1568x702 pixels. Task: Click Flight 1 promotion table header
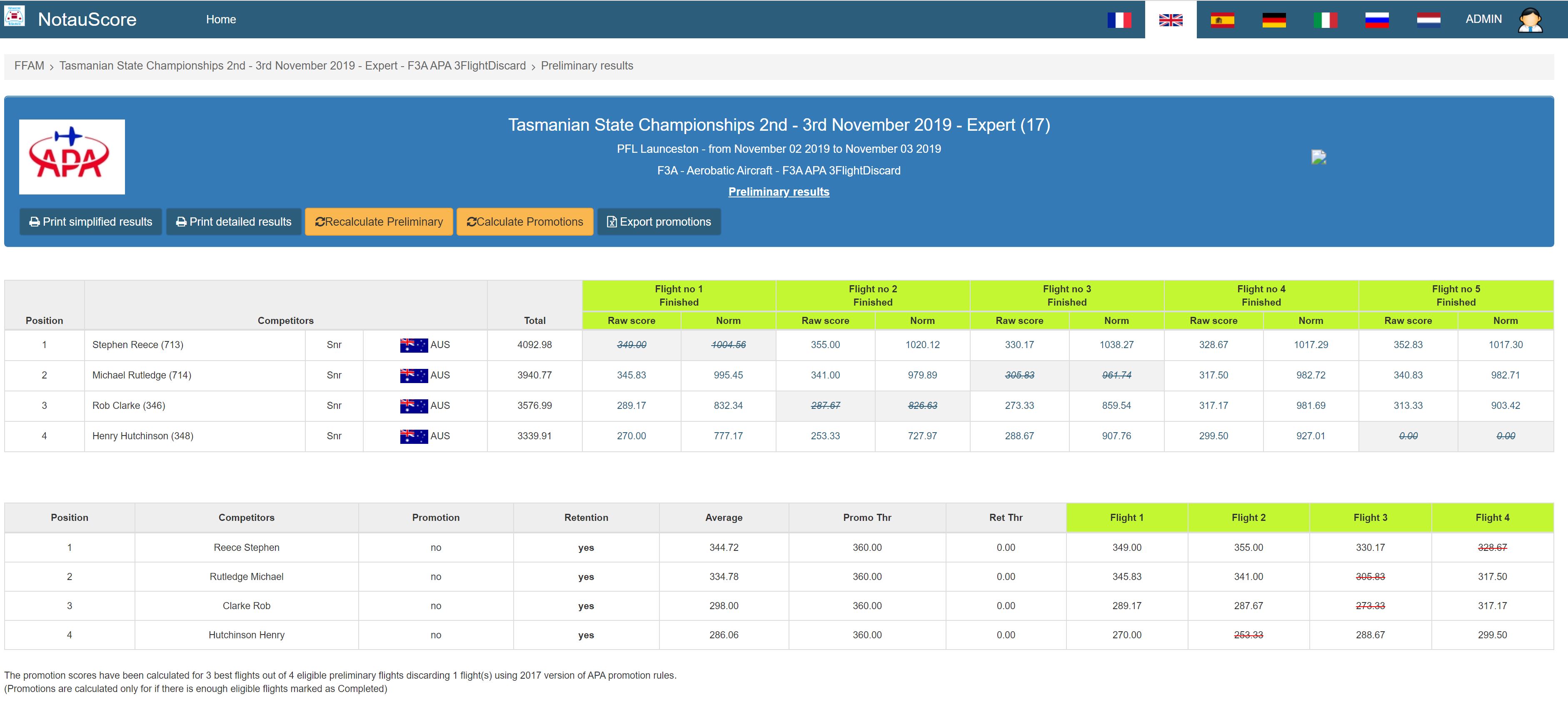point(1127,518)
